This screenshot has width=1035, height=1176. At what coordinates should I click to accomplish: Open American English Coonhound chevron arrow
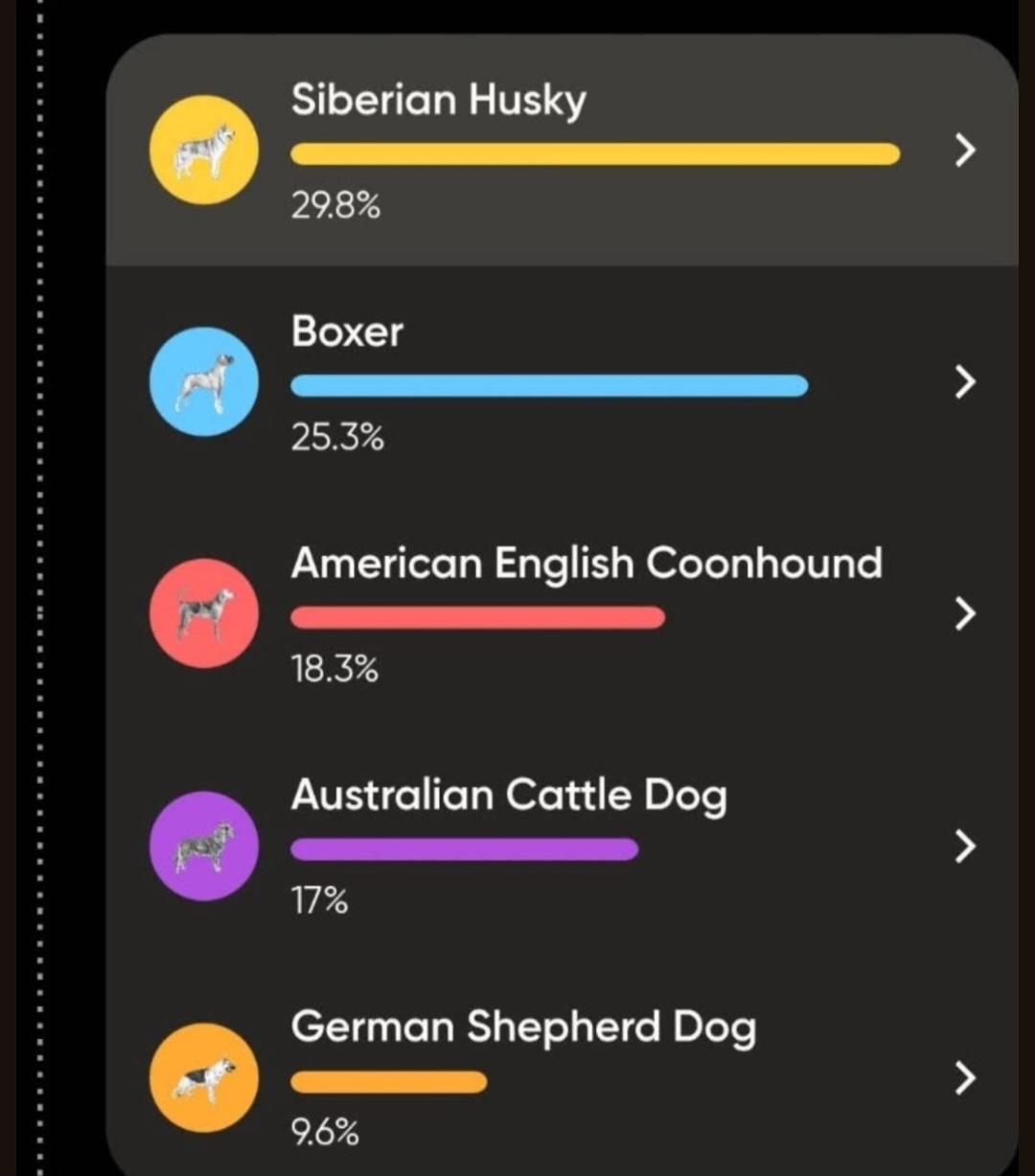965,614
